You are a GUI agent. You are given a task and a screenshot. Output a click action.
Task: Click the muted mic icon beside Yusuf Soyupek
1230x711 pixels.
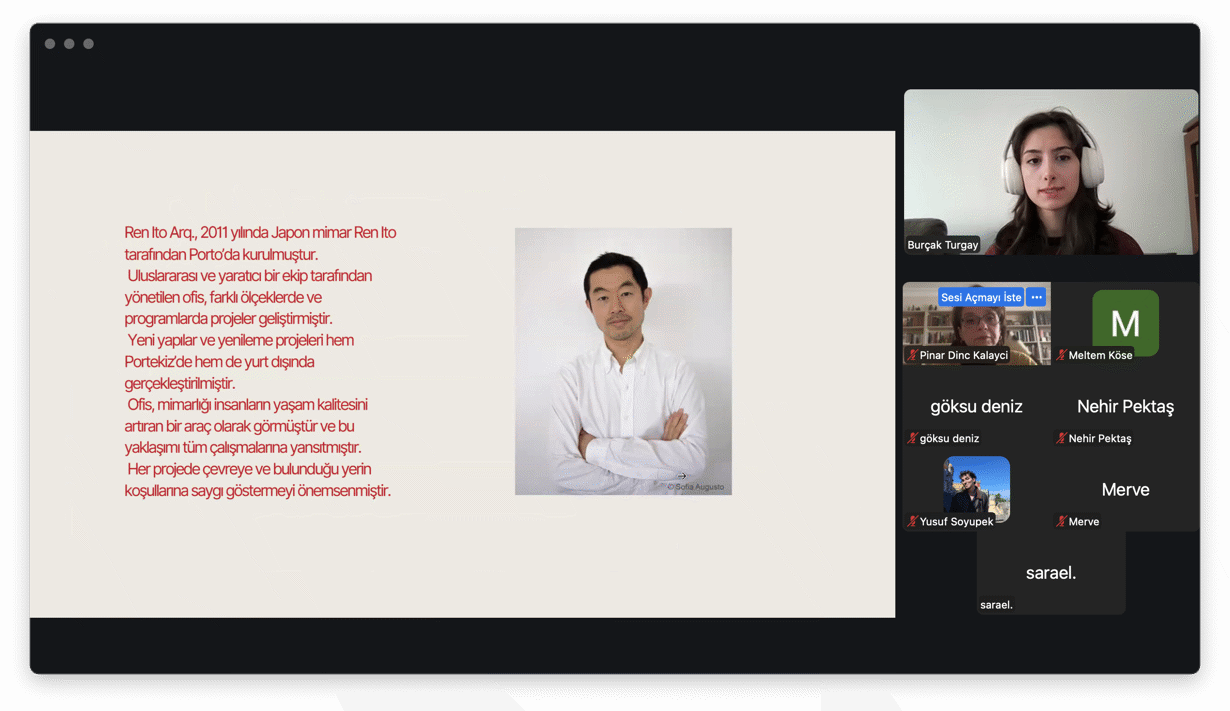912,521
